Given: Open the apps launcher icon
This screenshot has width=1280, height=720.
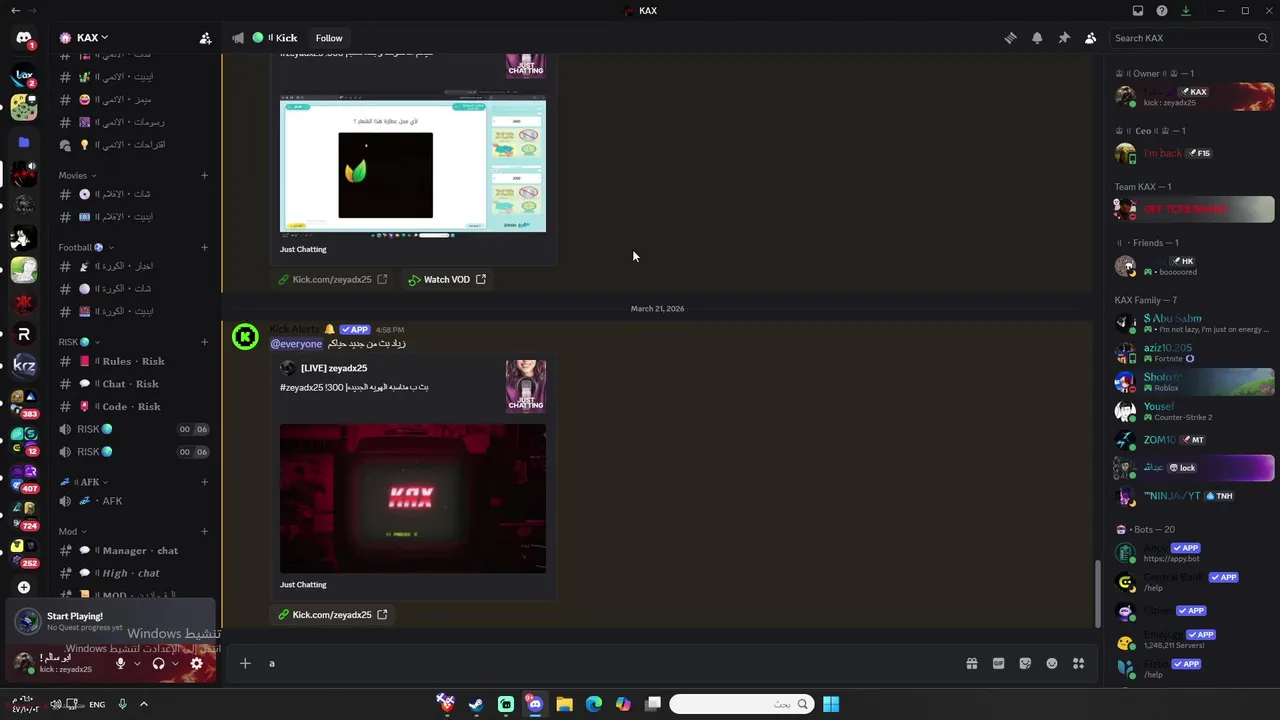Looking at the screenshot, I should 1078,663.
